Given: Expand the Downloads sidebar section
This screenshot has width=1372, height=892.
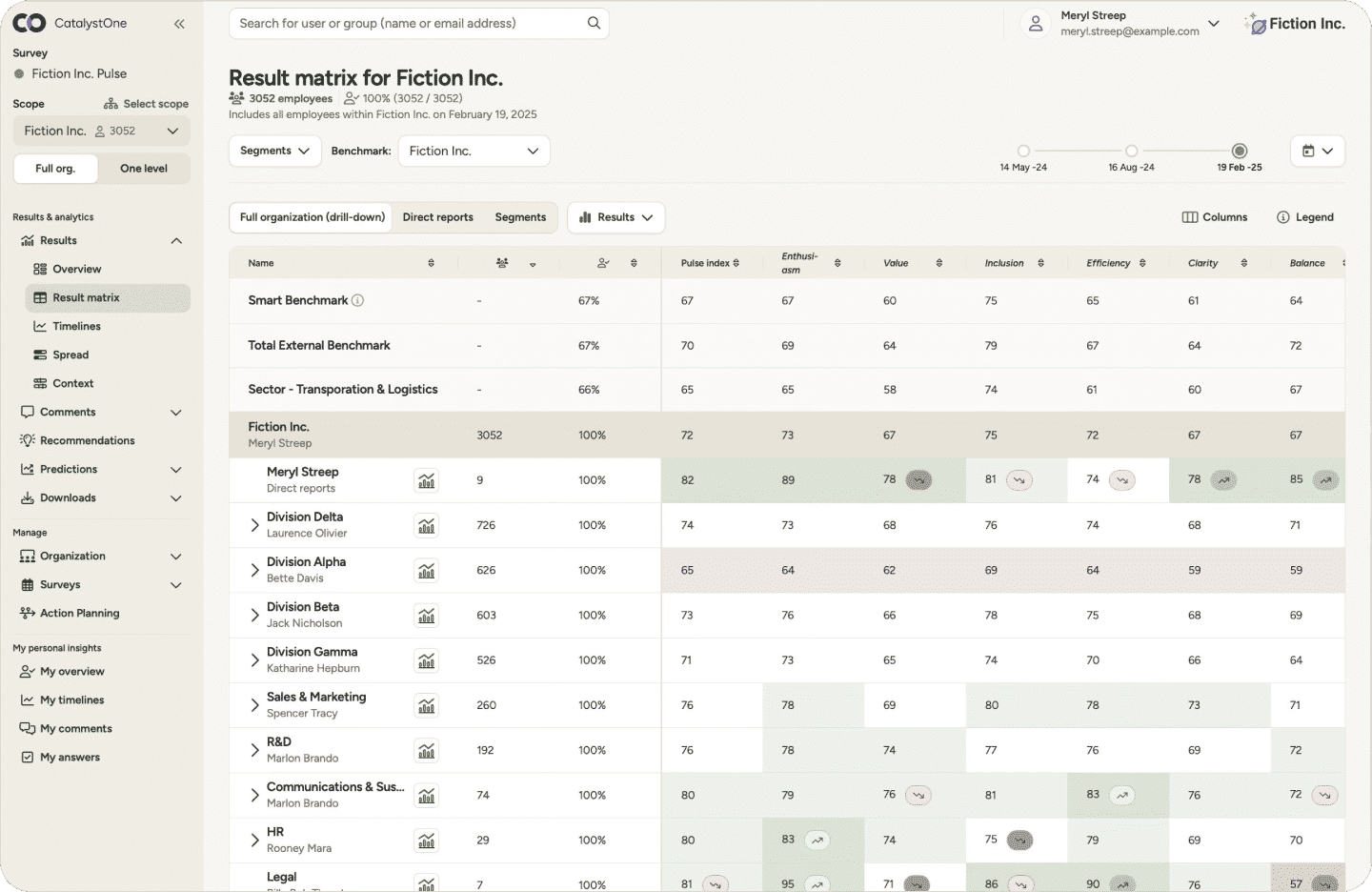Looking at the screenshot, I should coord(176,498).
